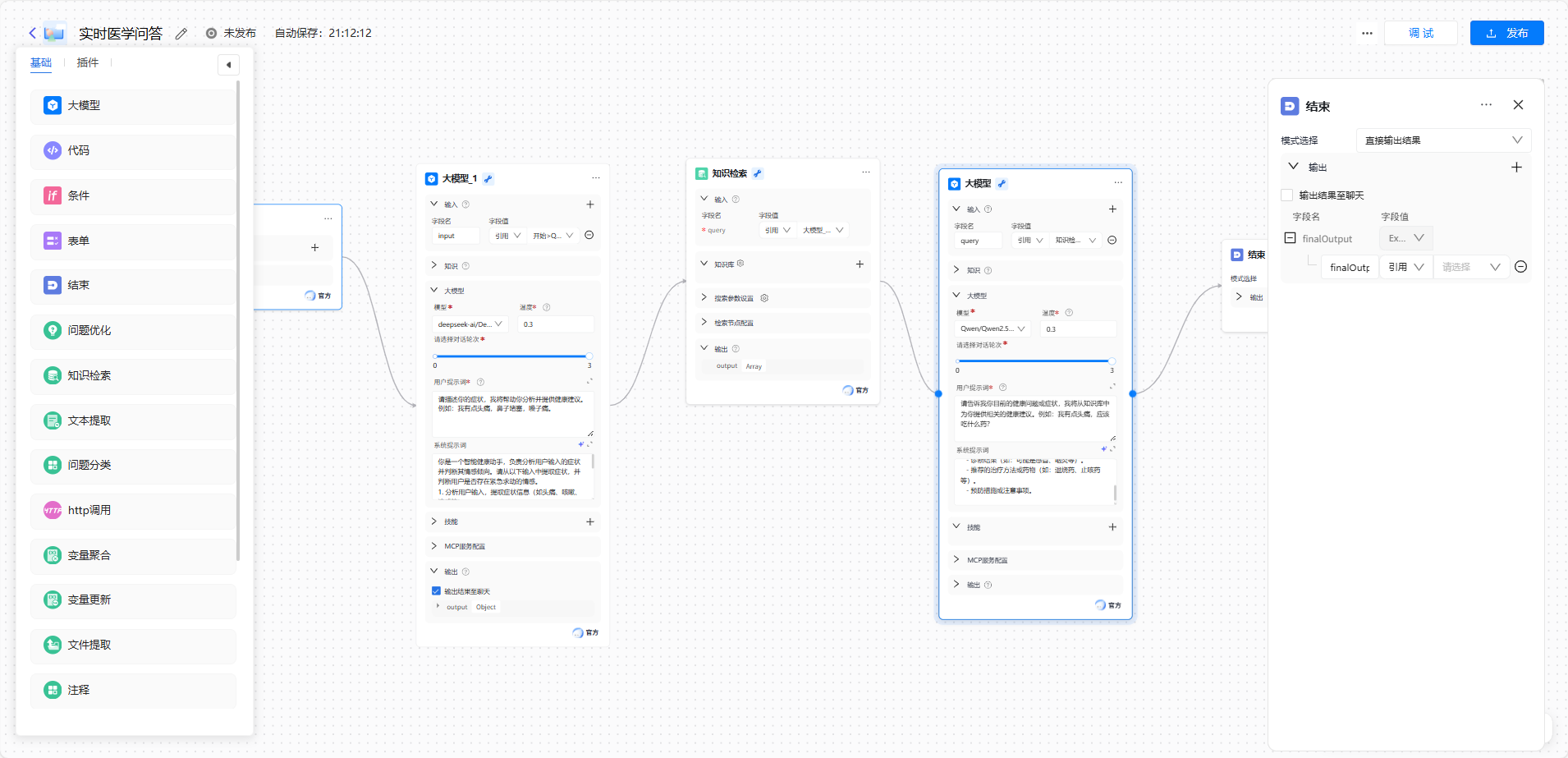The height and width of the screenshot is (758, 1568).
Task: Select the 条件 component in the sidebar
Action: 134,195
